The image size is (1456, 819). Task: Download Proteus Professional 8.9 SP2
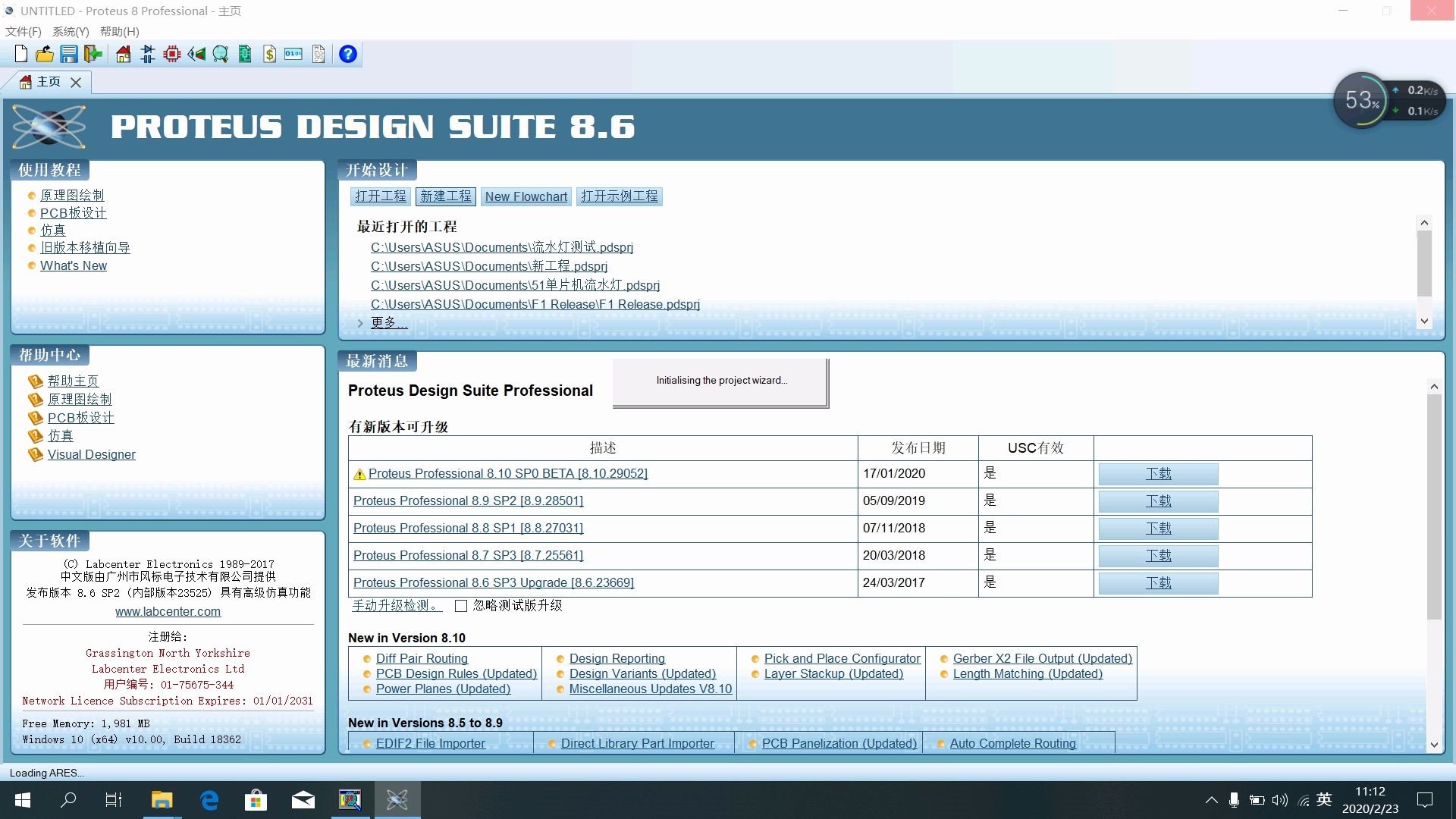click(1158, 501)
